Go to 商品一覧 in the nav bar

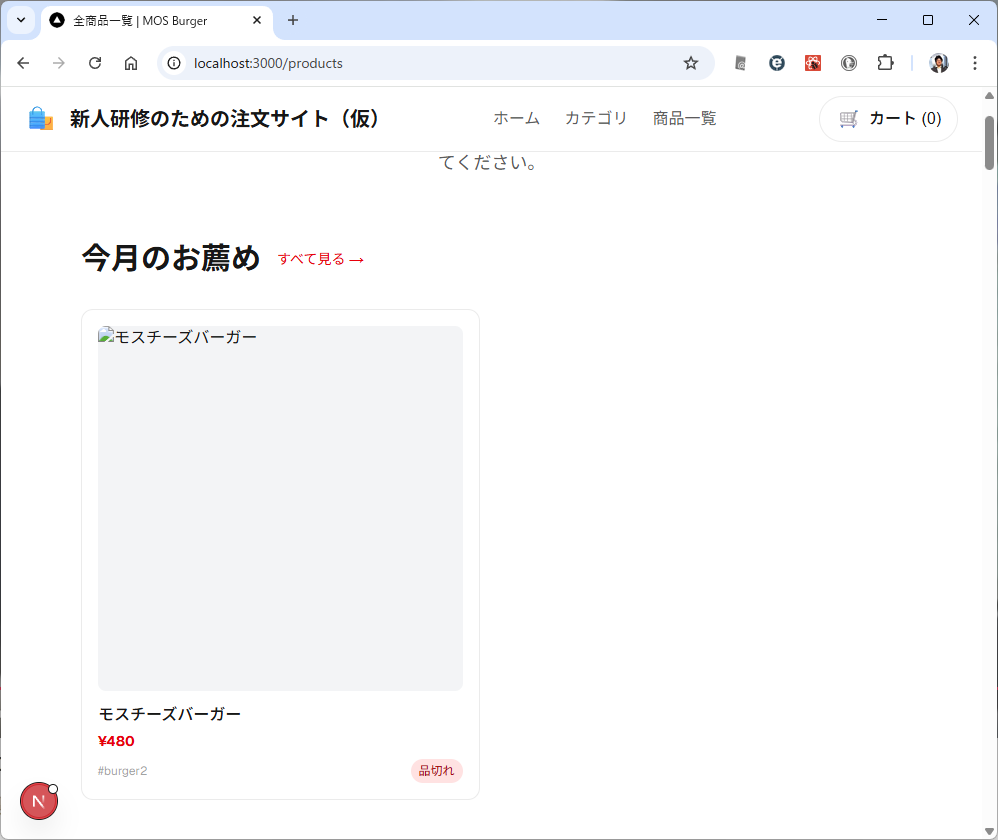pyautogui.click(x=684, y=119)
